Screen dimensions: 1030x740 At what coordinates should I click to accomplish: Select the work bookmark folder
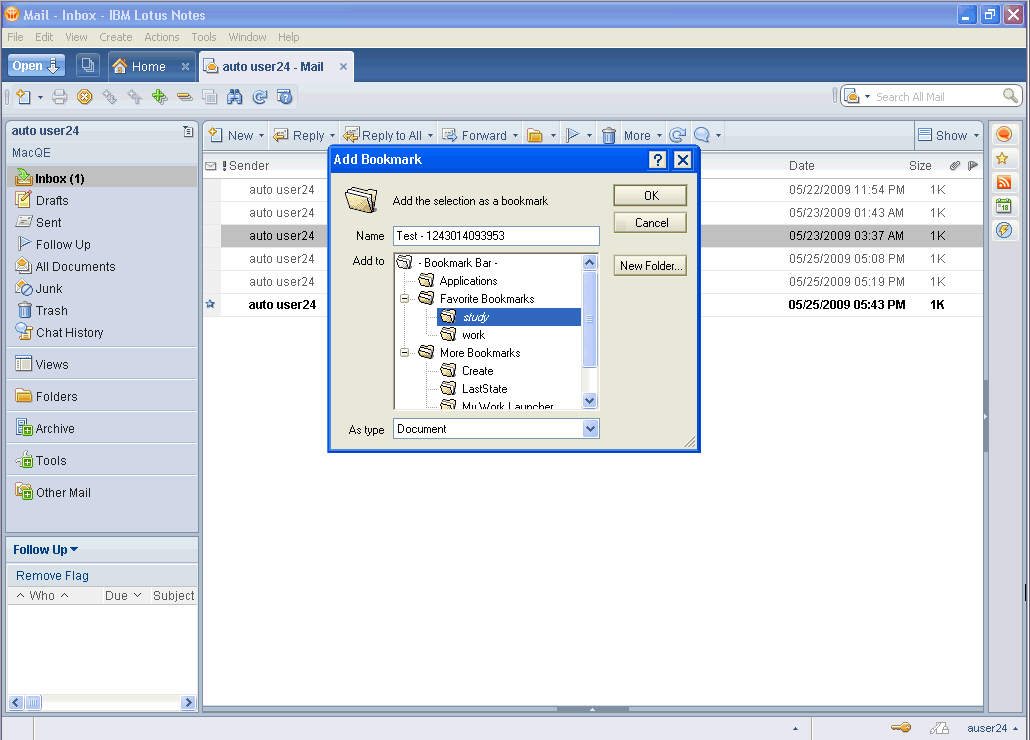(473, 335)
